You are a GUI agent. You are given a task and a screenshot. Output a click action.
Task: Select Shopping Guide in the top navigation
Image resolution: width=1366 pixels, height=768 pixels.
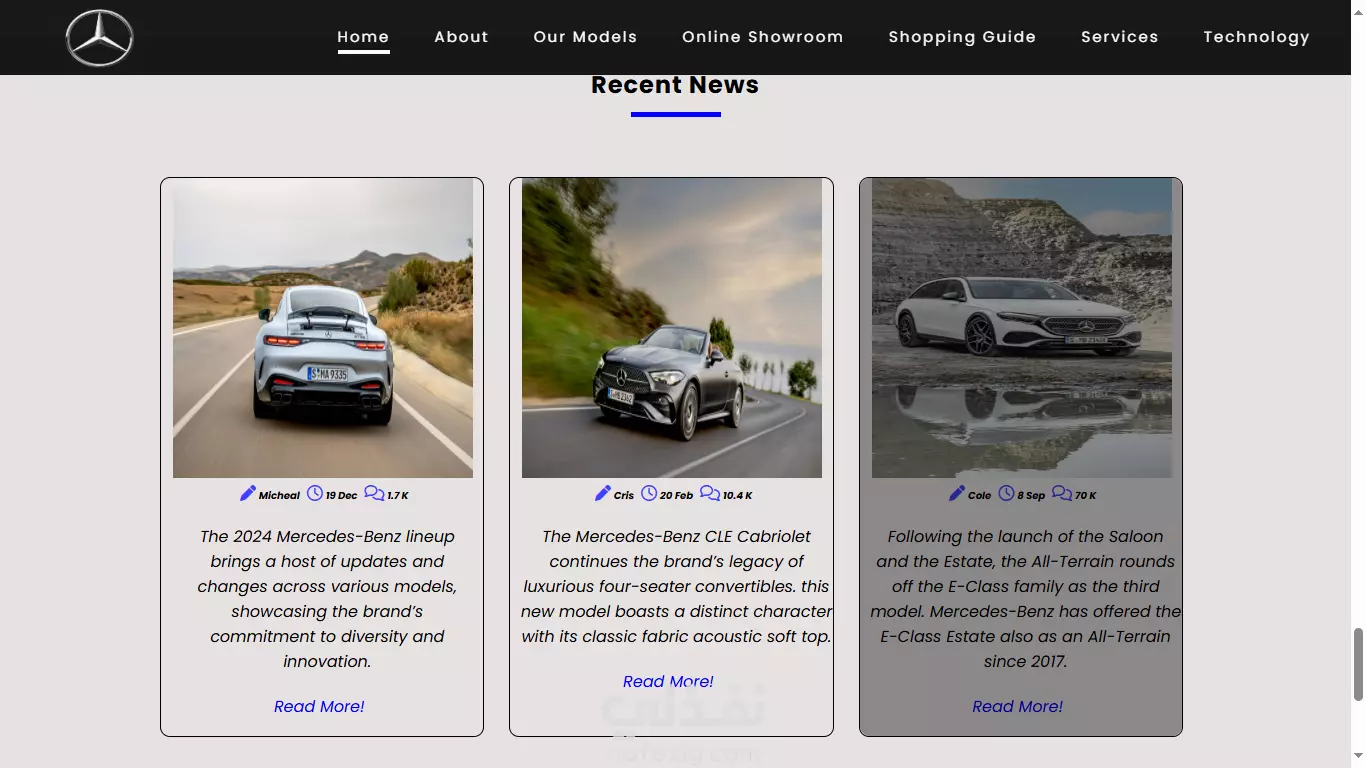(962, 37)
